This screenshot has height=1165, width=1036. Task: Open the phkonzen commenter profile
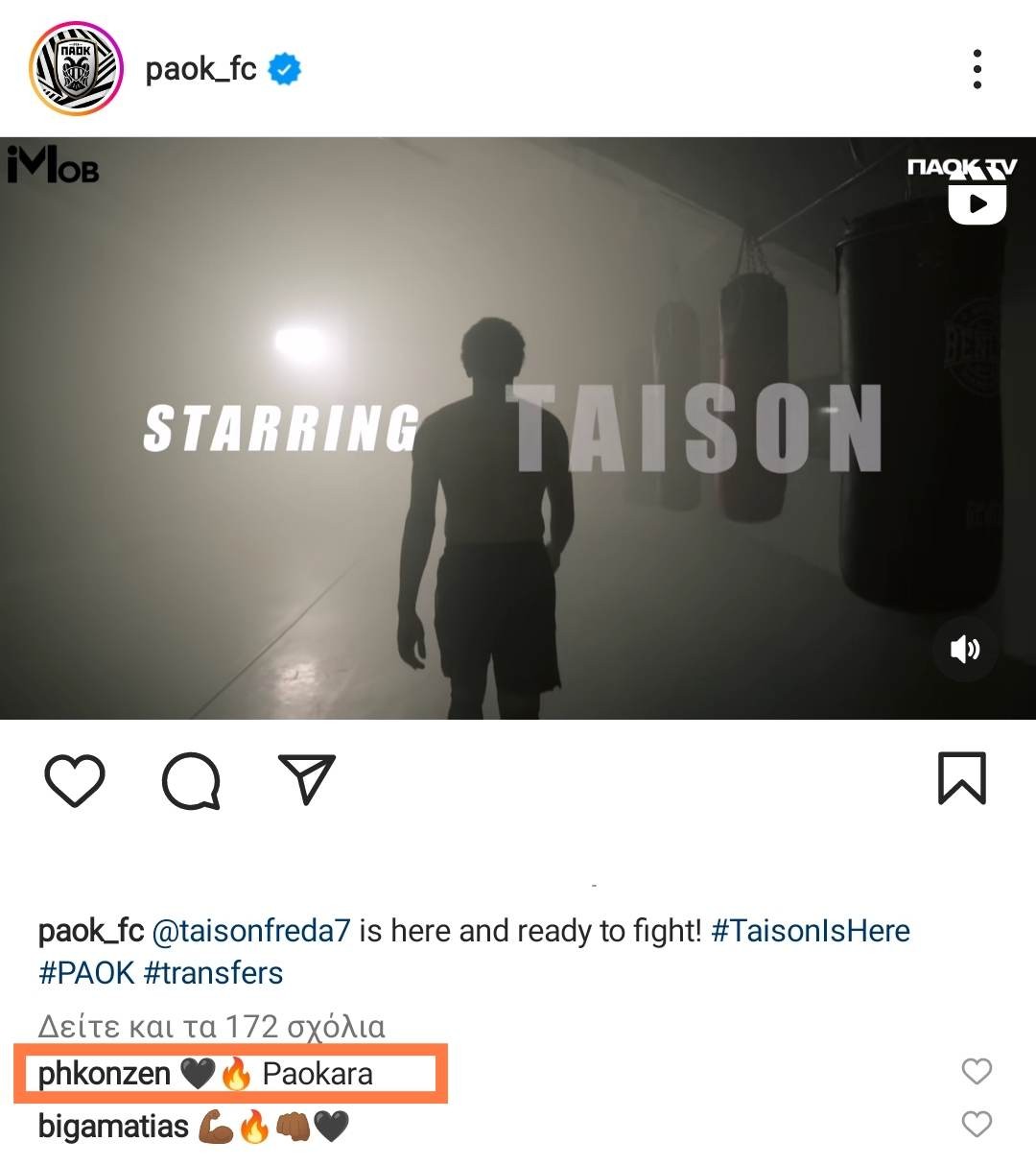click(104, 1073)
